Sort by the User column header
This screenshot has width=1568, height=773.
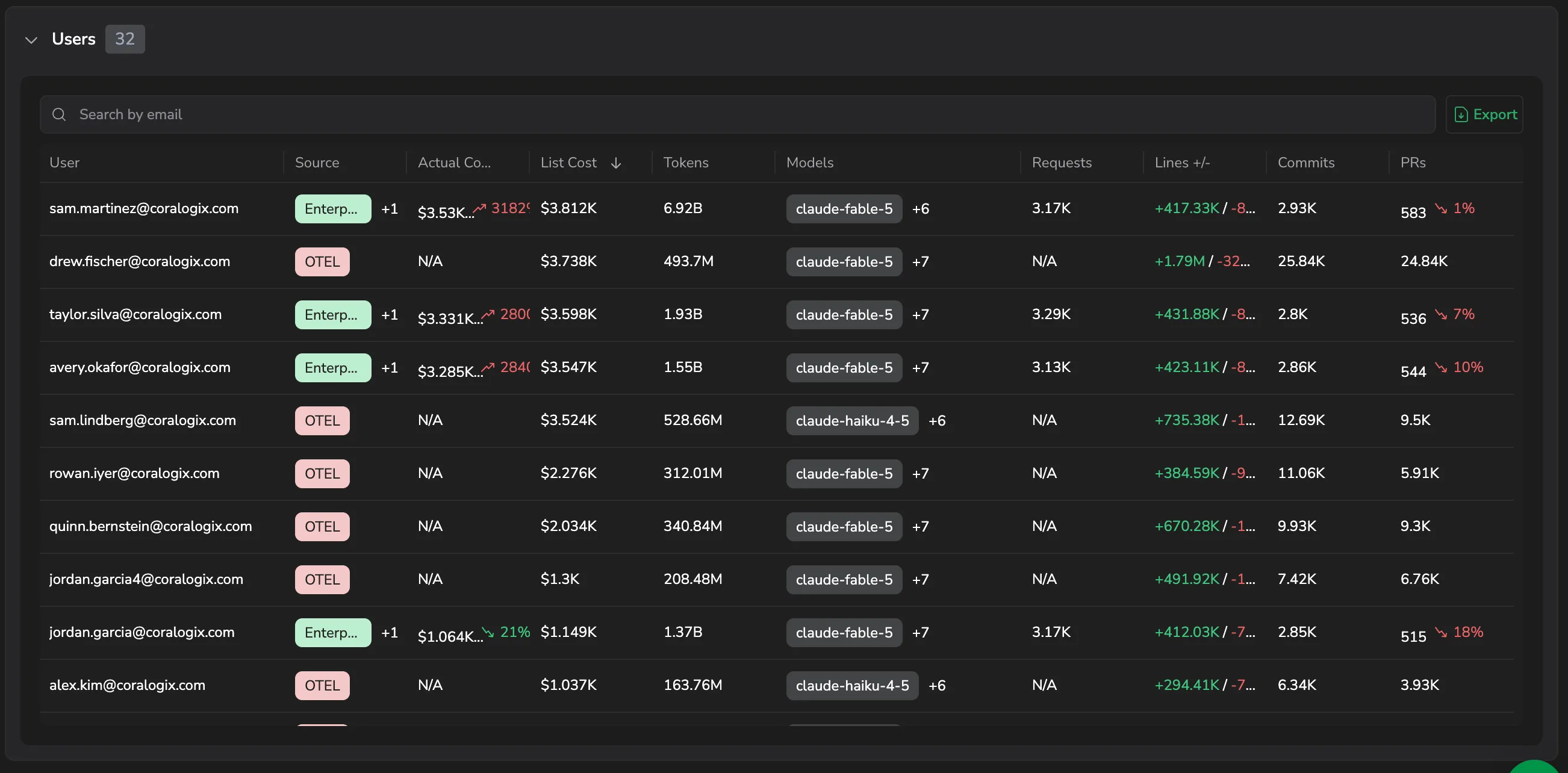tap(64, 163)
